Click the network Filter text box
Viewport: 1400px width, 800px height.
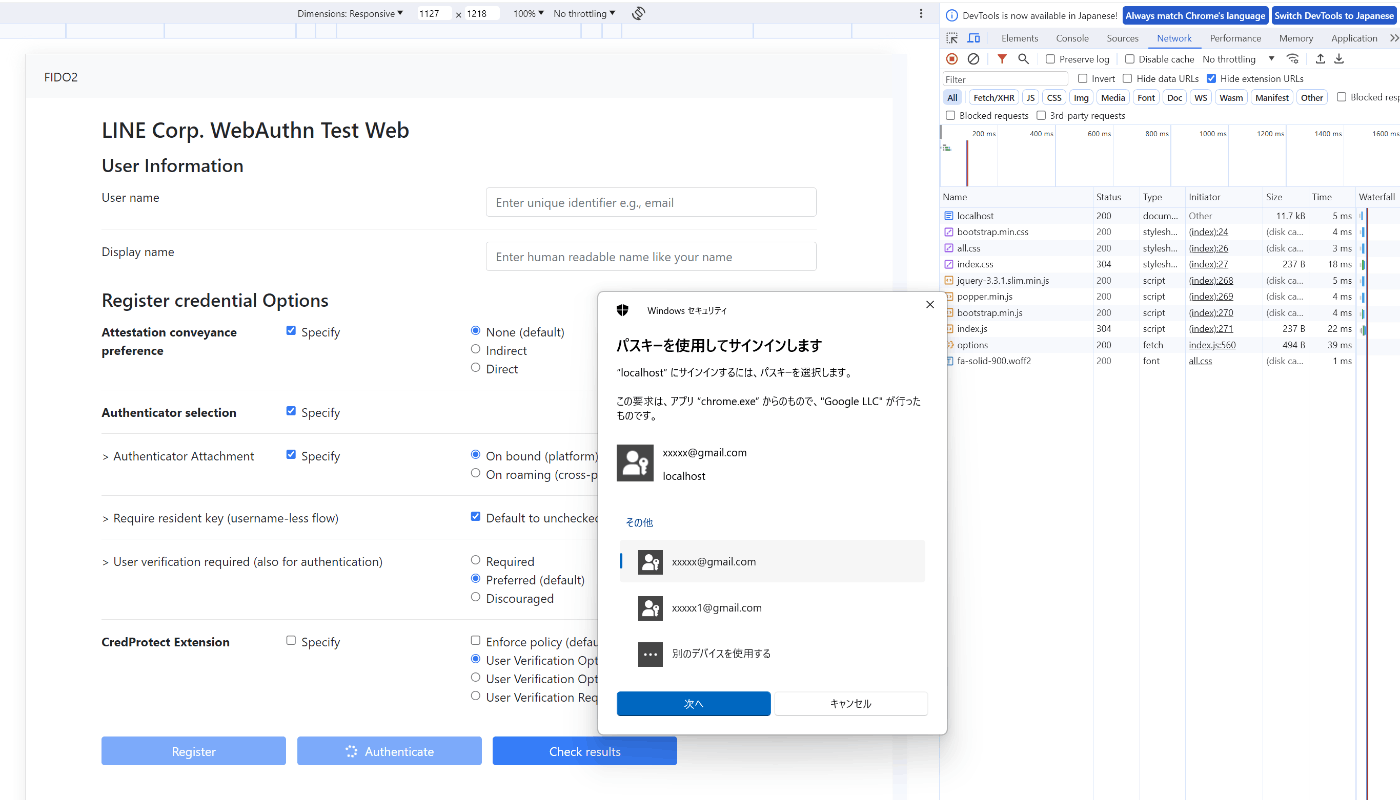[x=1006, y=79]
